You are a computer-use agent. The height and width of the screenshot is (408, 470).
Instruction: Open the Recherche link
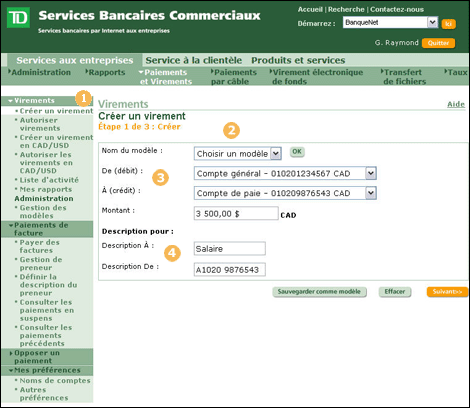coord(346,9)
